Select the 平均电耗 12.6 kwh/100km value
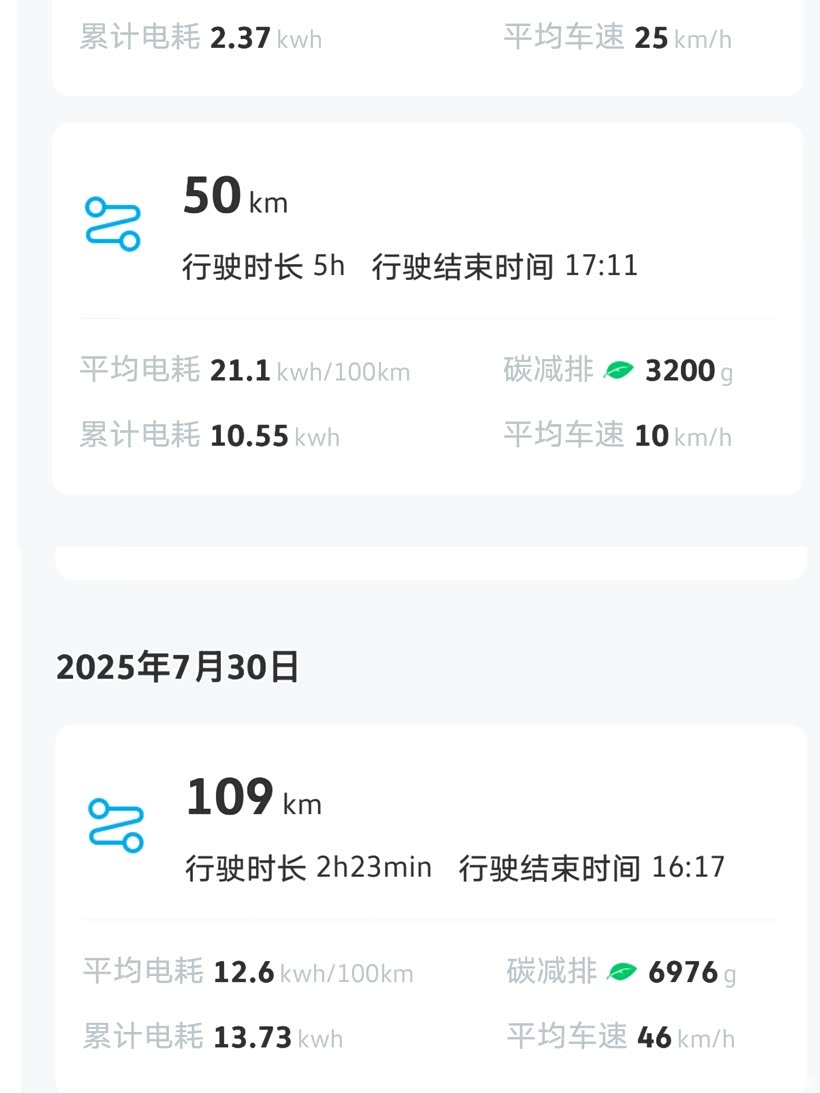820x1093 pixels. pyautogui.click(x=248, y=972)
